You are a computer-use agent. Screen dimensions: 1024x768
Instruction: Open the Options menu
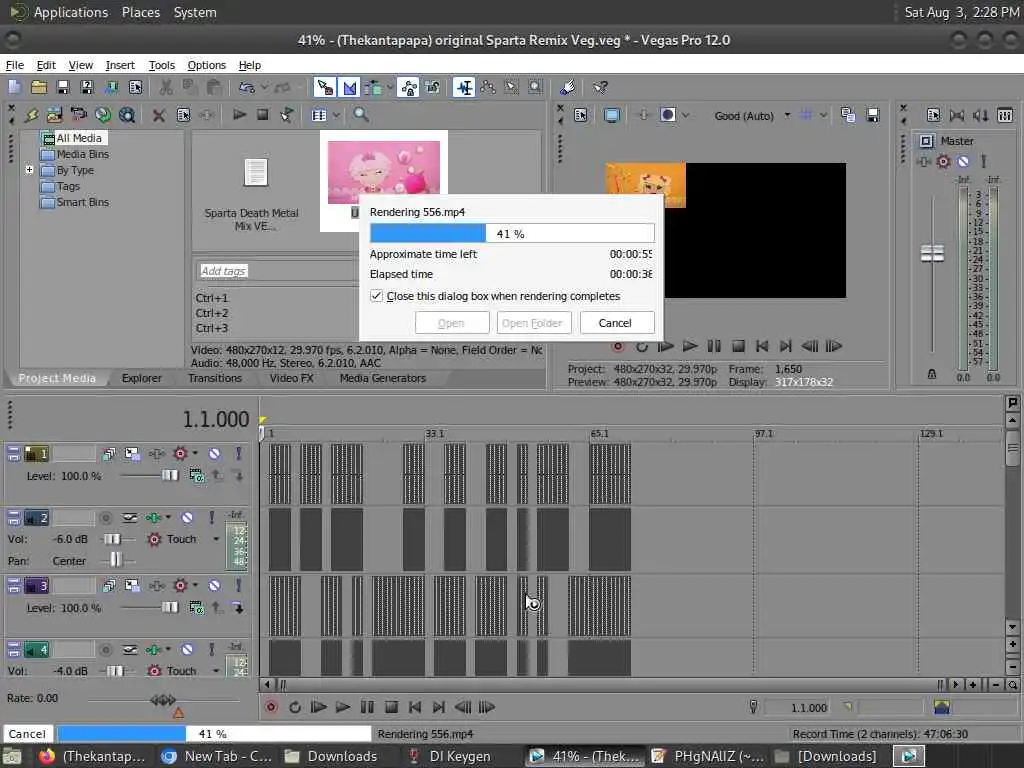pyautogui.click(x=206, y=65)
